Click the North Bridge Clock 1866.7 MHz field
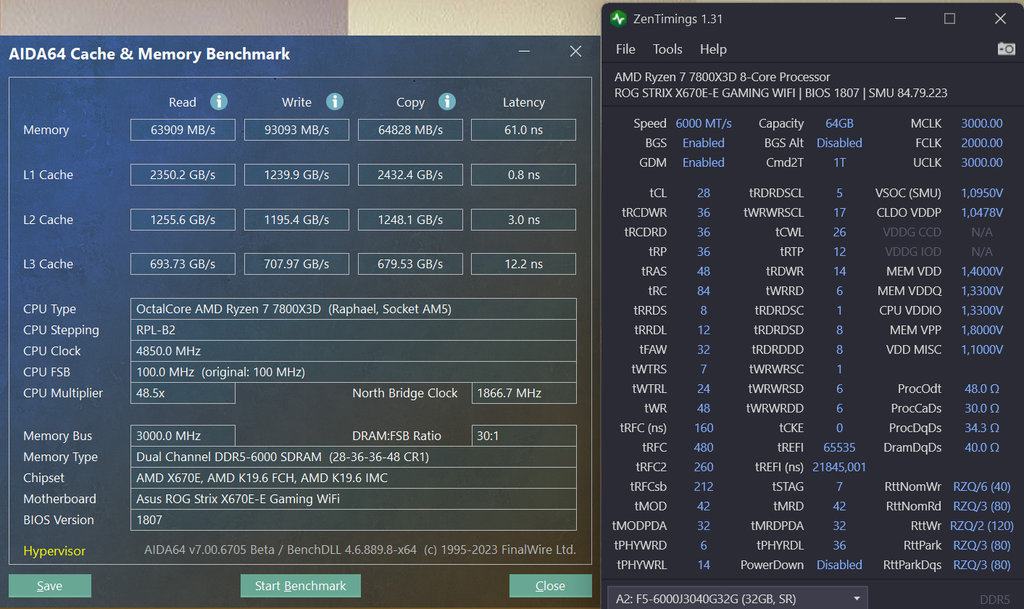The height and width of the screenshot is (609, 1024). coord(524,393)
